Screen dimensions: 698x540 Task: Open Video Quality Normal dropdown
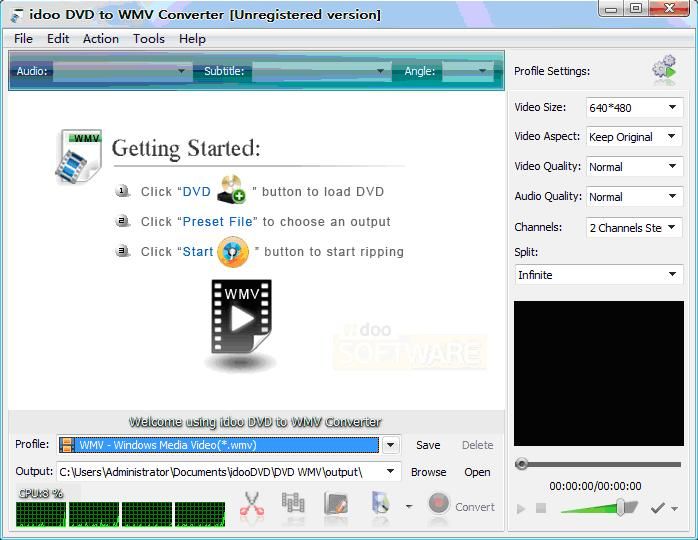point(634,166)
